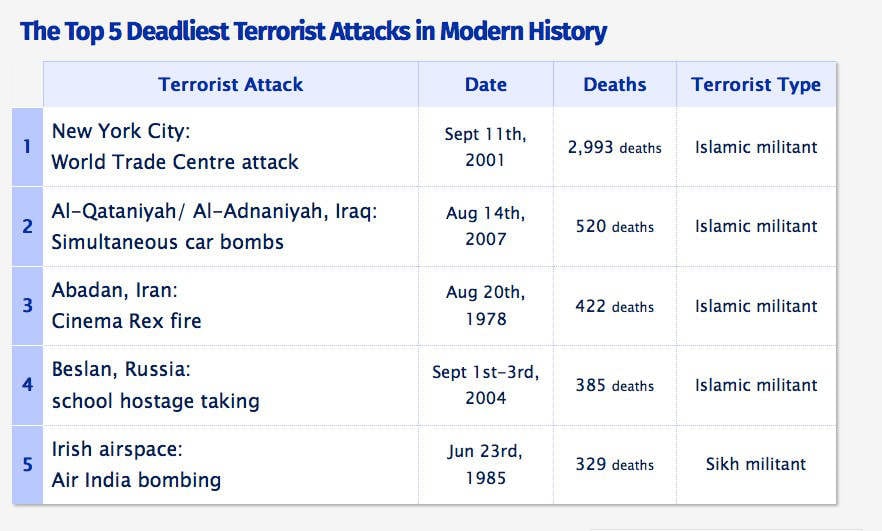The image size is (882, 531).
Task: Click the Deaths column header
Action: [615, 85]
